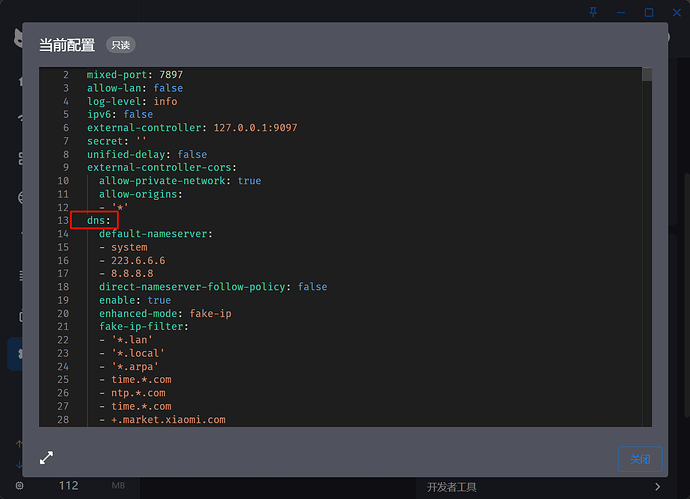The image size is (690, 499).
Task: Click the external-controller-cors: line
Action: pyautogui.click(x=161, y=168)
